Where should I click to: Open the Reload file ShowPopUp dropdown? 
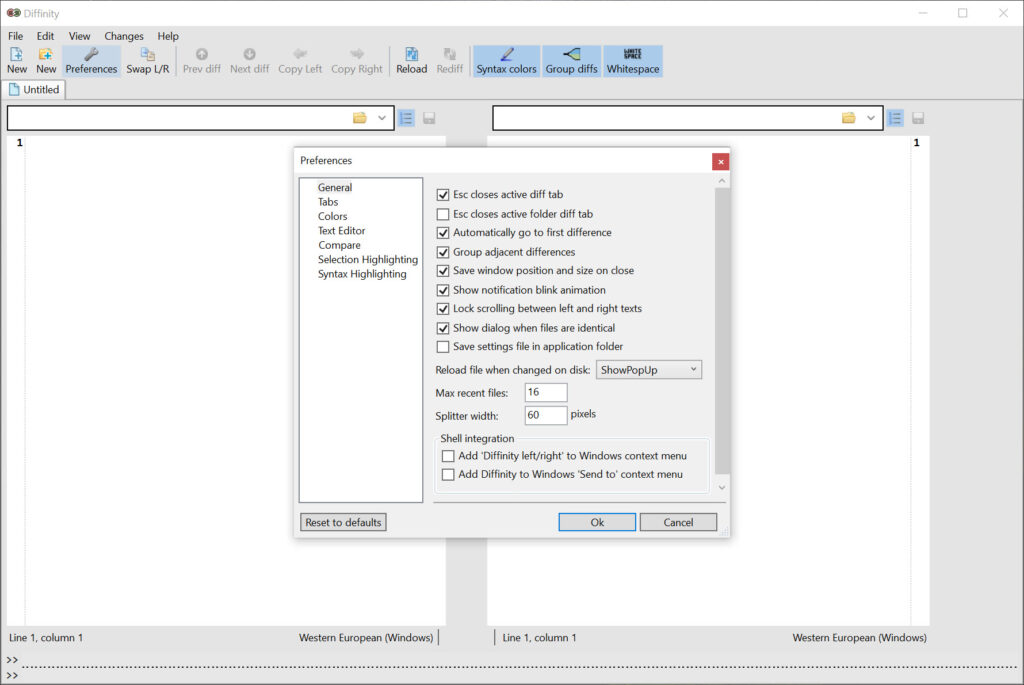pyautogui.click(x=648, y=370)
